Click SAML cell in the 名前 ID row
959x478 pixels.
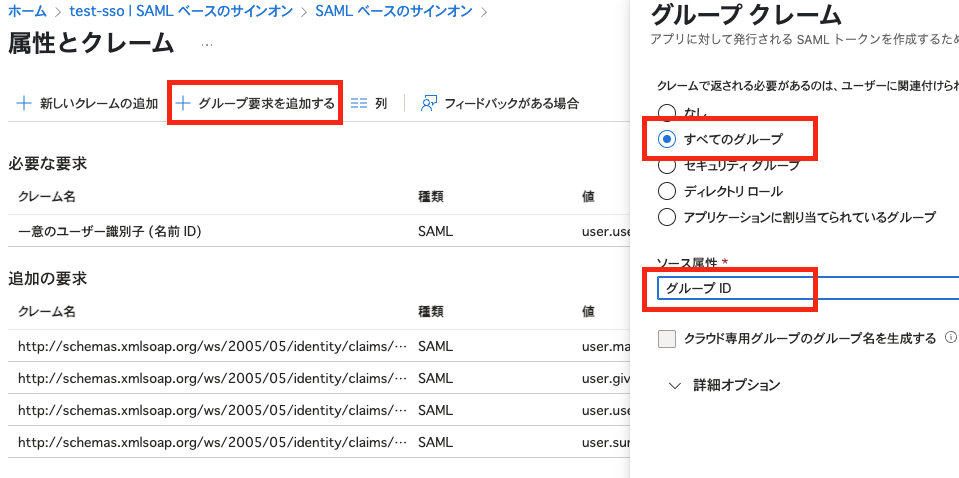[x=435, y=231]
